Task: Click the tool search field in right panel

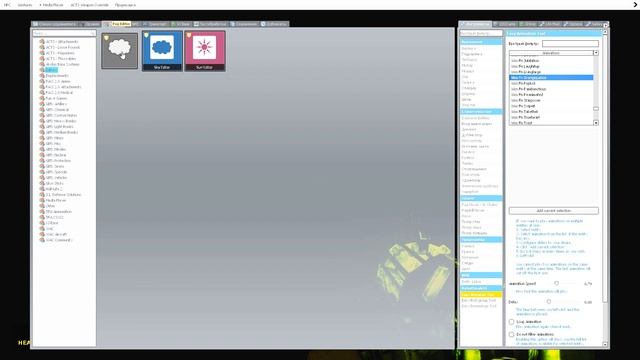Action: pos(481,33)
